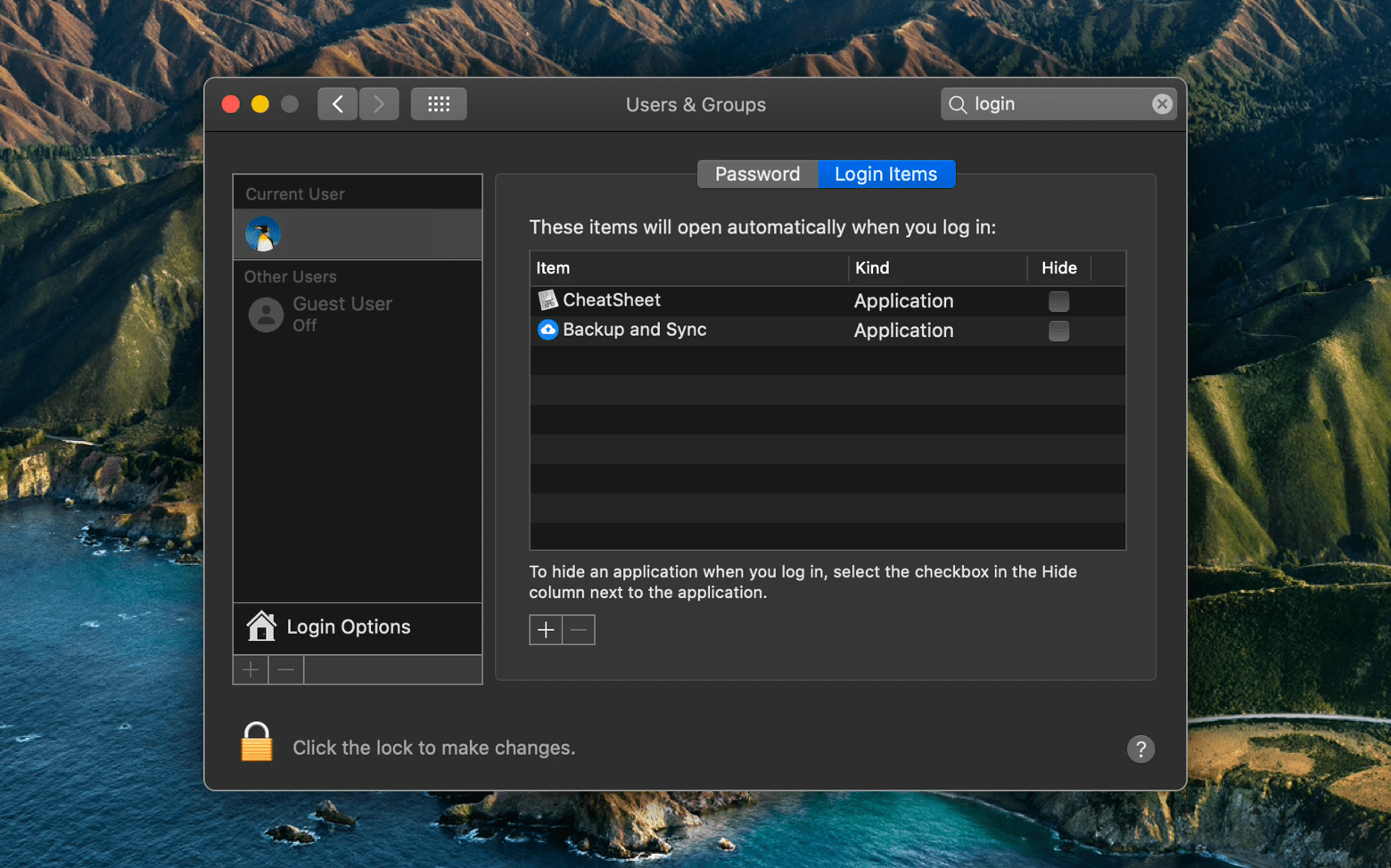The width and height of the screenshot is (1391, 868).
Task: Click the Item column header
Action: pos(553,267)
